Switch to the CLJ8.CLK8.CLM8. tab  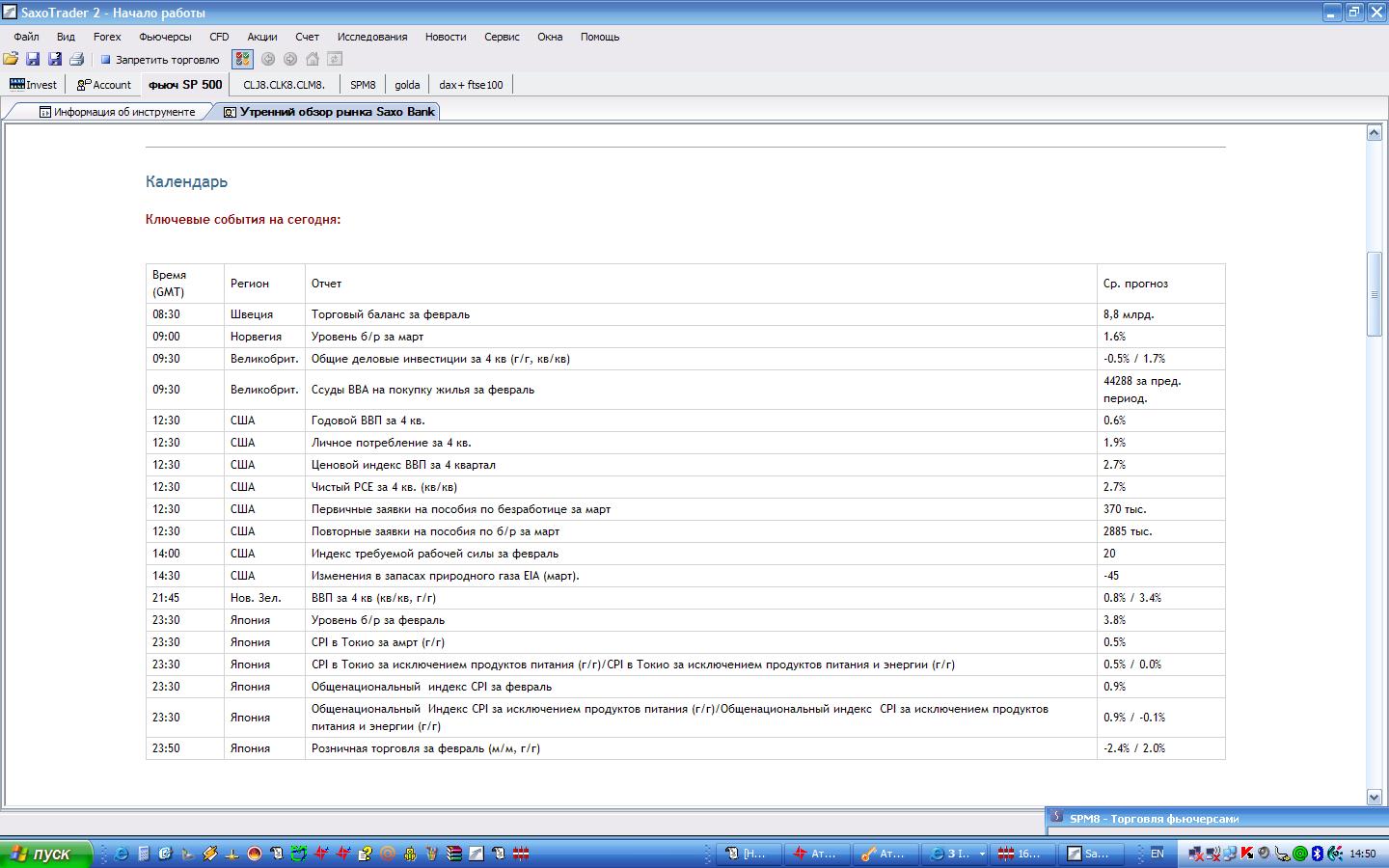(x=284, y=85)
